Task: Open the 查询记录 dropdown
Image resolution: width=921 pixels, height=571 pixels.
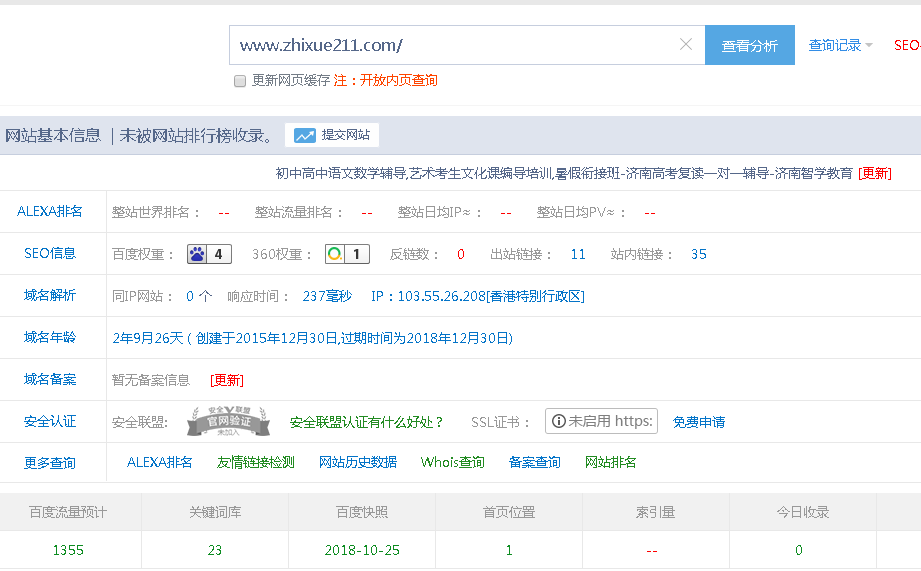Action: click(x=841, y=45)
